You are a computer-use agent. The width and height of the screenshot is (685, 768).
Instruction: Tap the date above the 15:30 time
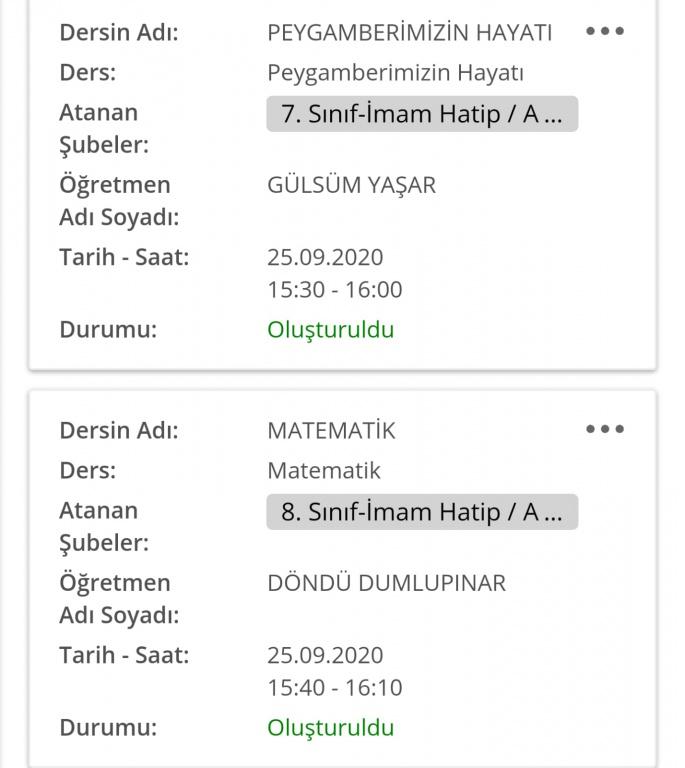point(325,257)
